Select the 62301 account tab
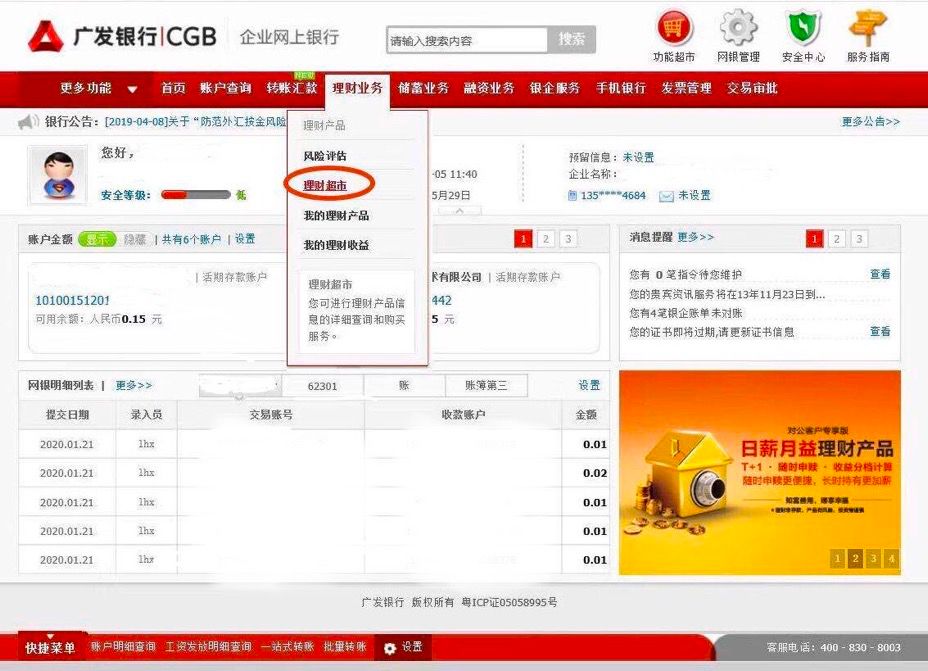Viewport: 928px width, 671px height. point(323,386)
